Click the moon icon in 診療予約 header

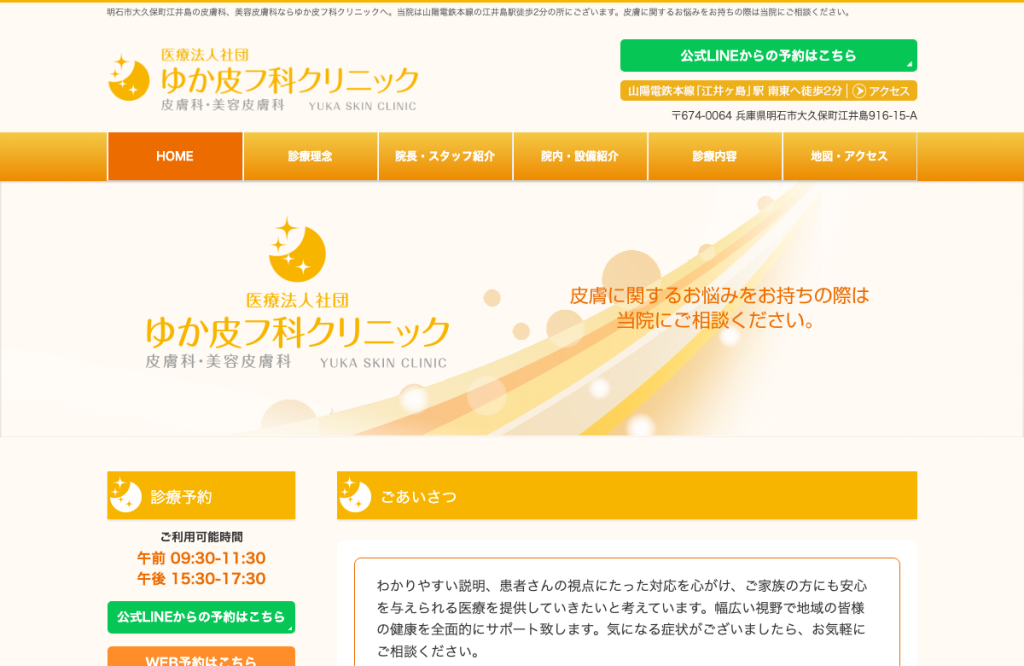tap(125, 496)
